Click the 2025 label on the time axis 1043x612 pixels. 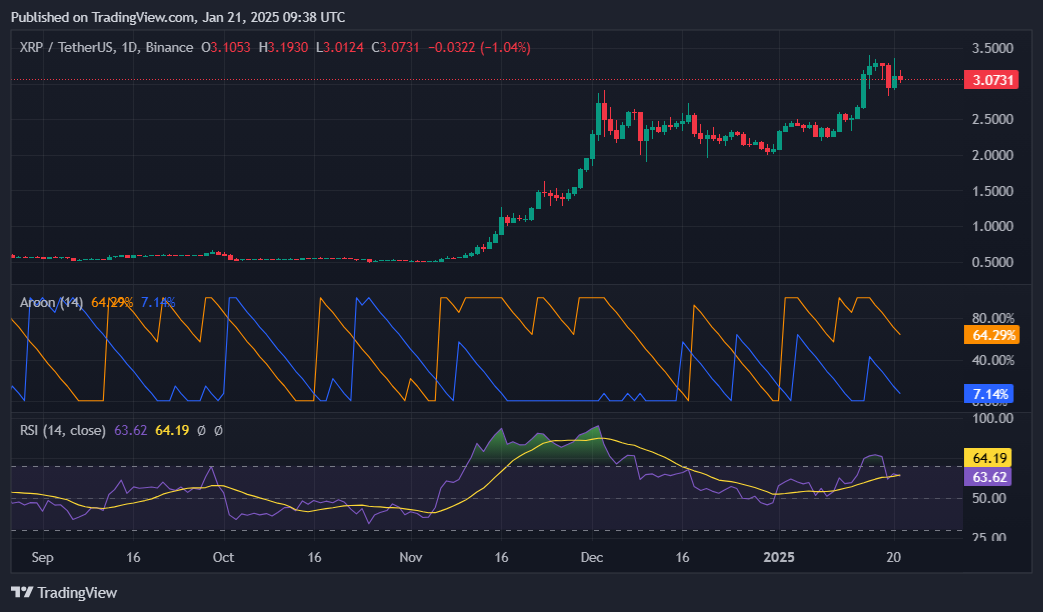[779, 557]
